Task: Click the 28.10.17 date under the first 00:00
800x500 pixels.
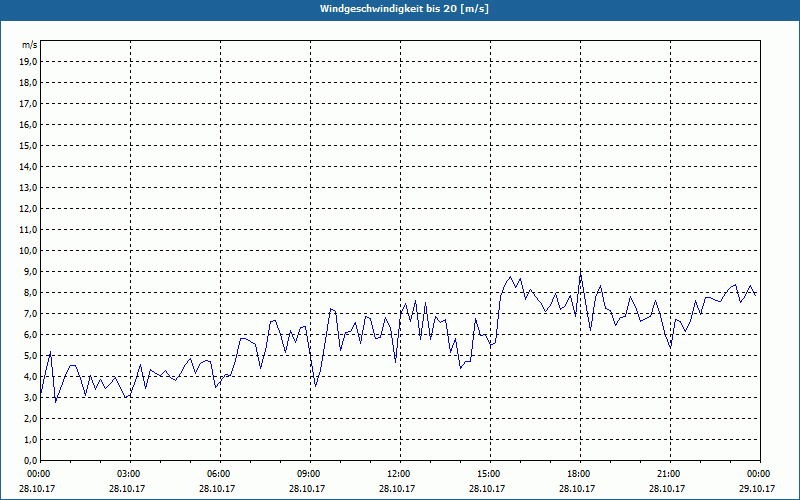Action: [x=37, y=488]
